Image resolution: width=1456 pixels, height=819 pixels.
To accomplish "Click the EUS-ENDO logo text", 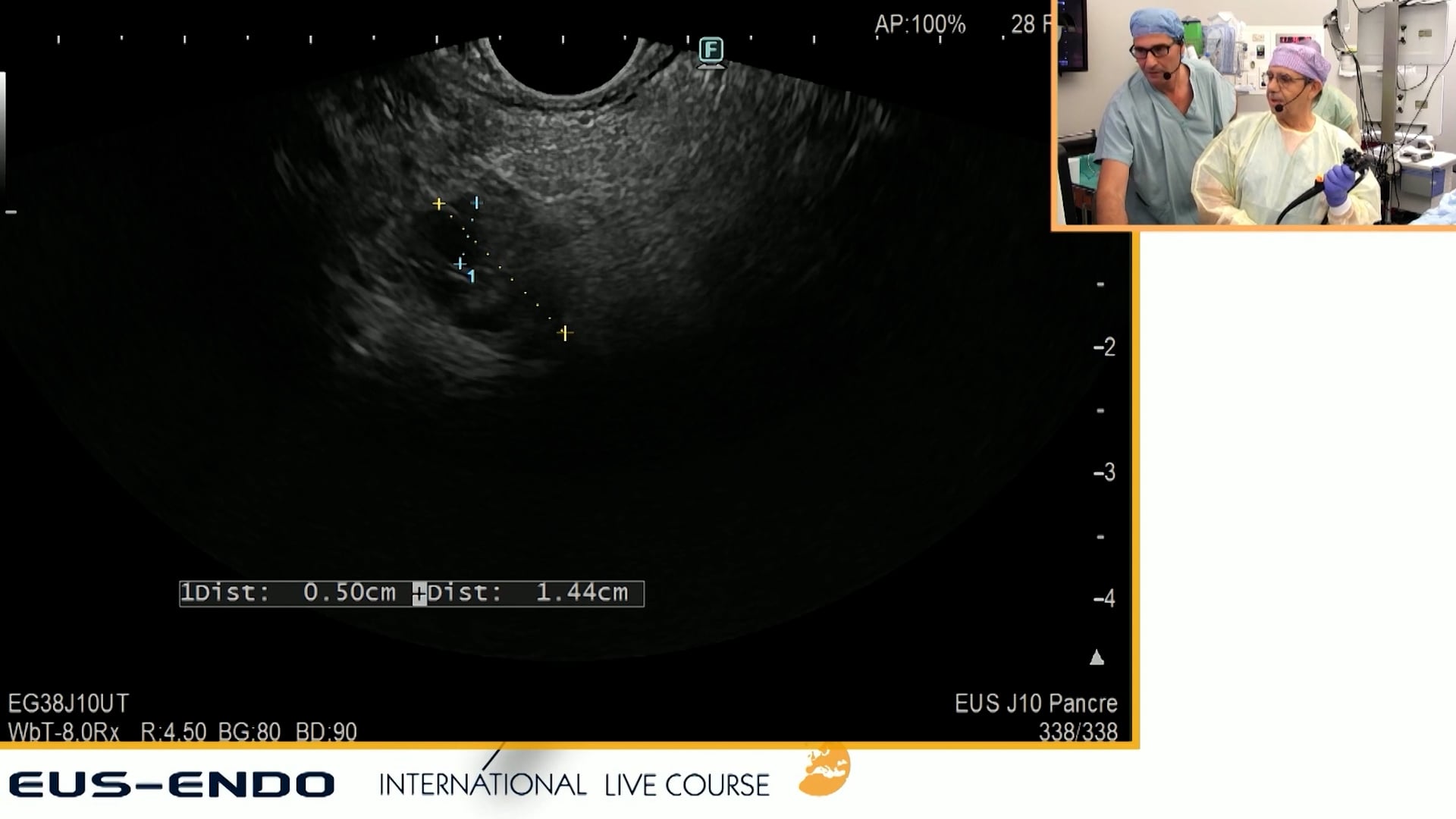I will pos(171,785).
